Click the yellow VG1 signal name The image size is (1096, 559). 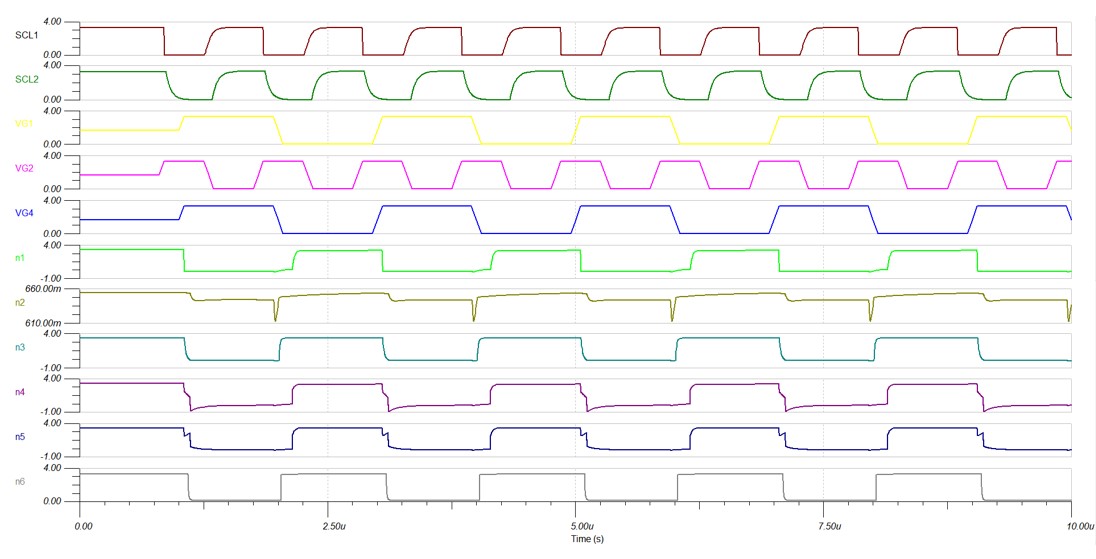pos(24,123)
